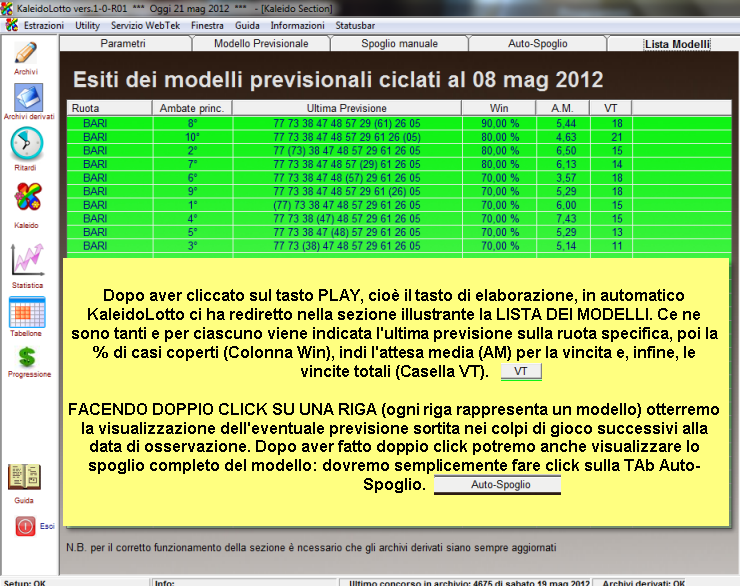The width and height of the screenshot is (740, 586).
Task: Select BARI row with ambata 5°
Action: pyautogui.click(x=399, y=233)
